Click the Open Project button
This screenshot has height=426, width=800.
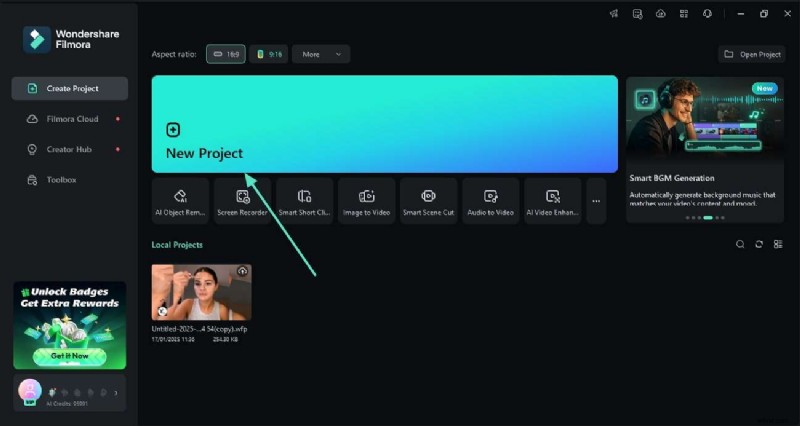click(752, 54)
